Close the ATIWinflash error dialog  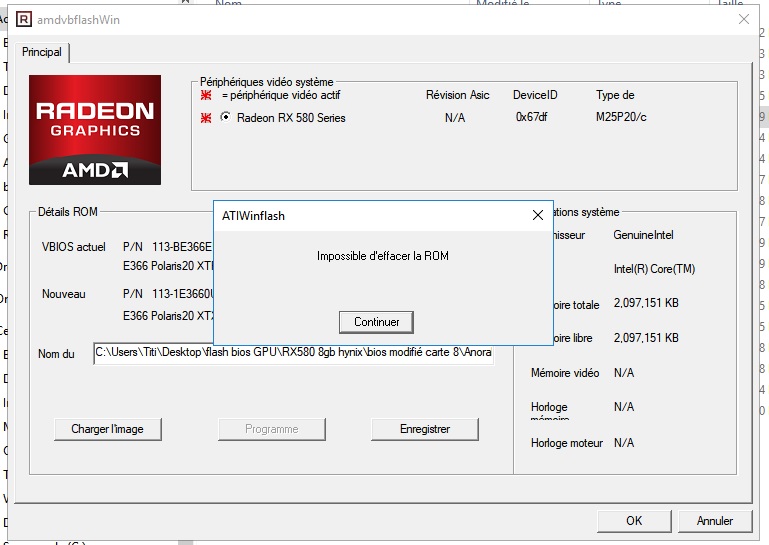coord(538,215)
